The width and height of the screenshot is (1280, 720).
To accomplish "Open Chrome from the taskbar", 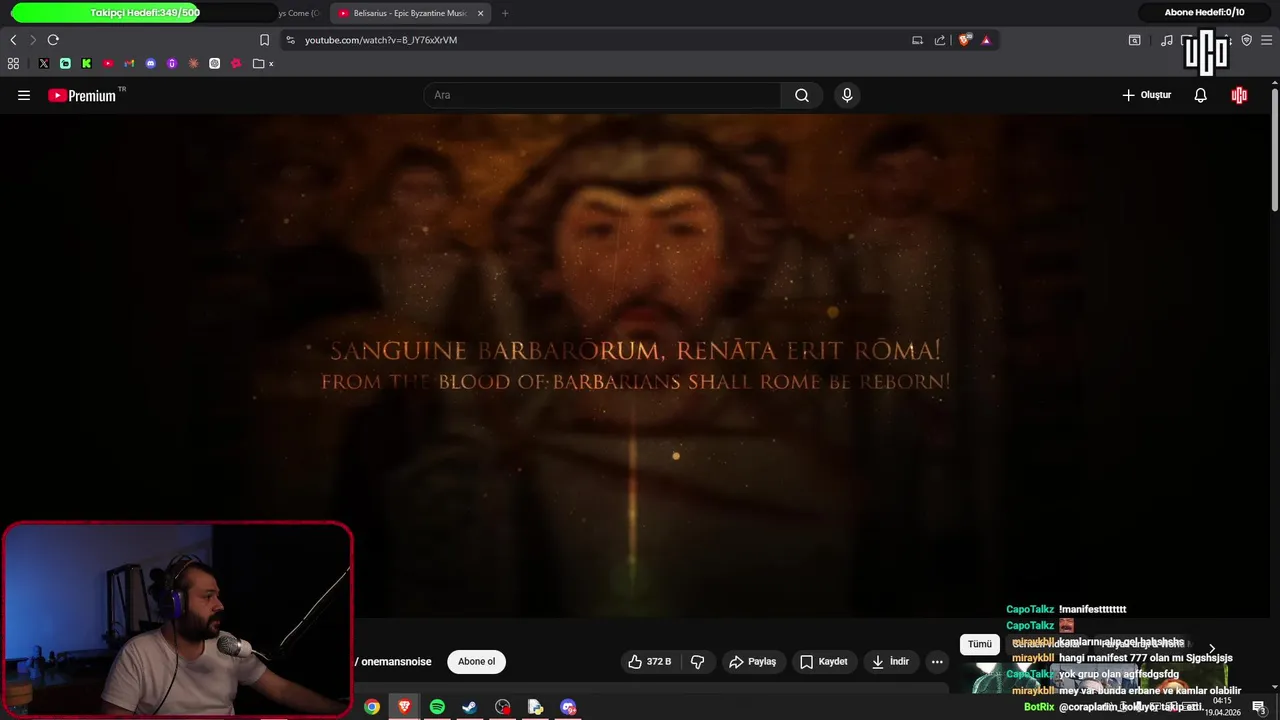I will click(x=372, y=707).
